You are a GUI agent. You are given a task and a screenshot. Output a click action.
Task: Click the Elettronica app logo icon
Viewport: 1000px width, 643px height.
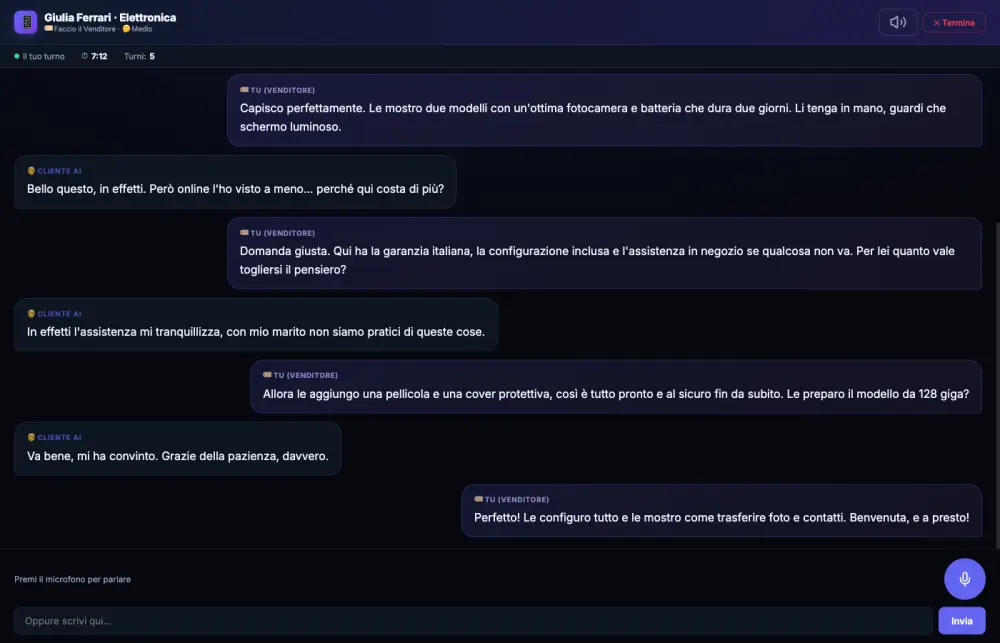click(x=26, y=22)
